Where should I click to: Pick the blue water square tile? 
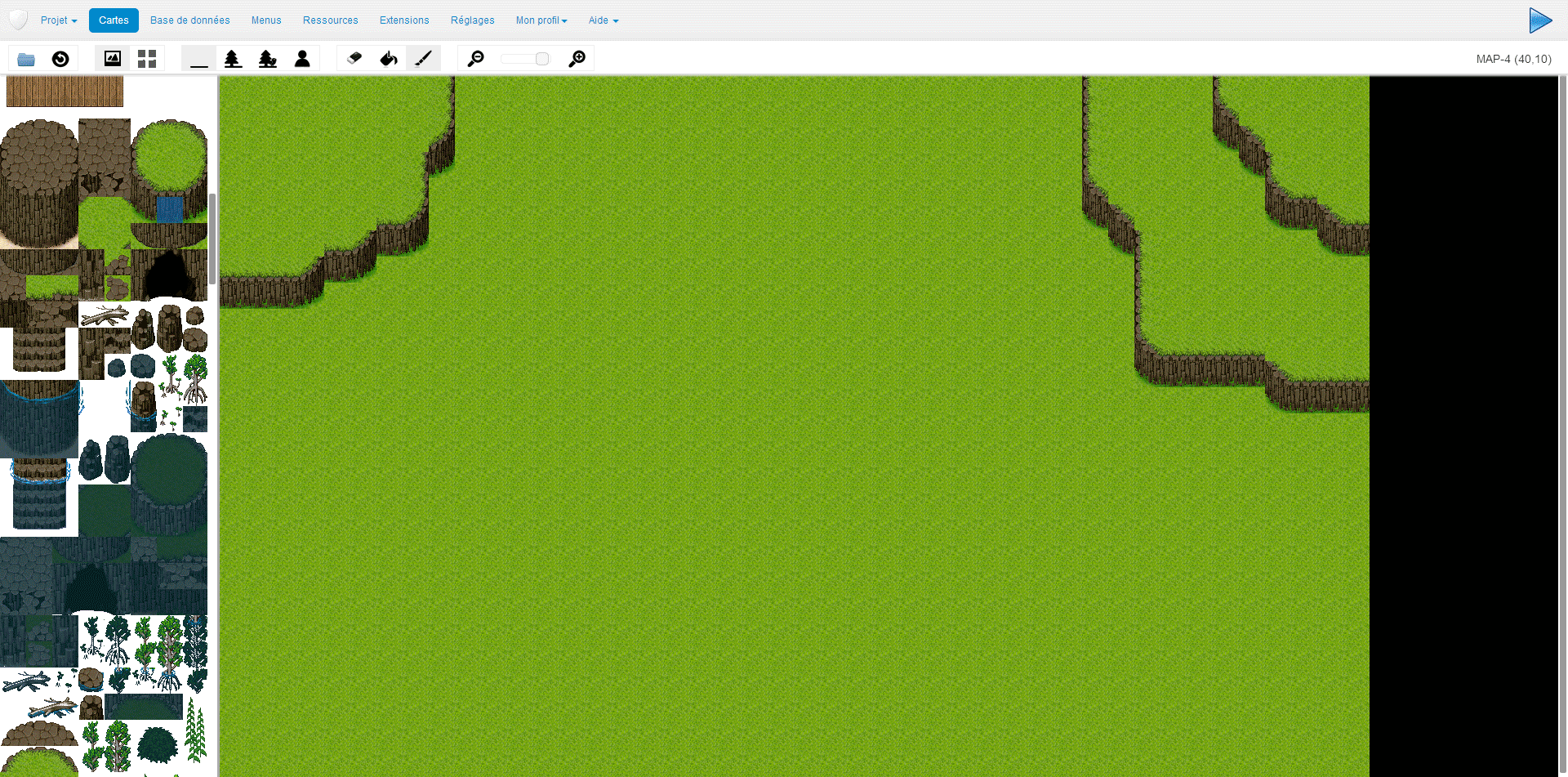170,210
